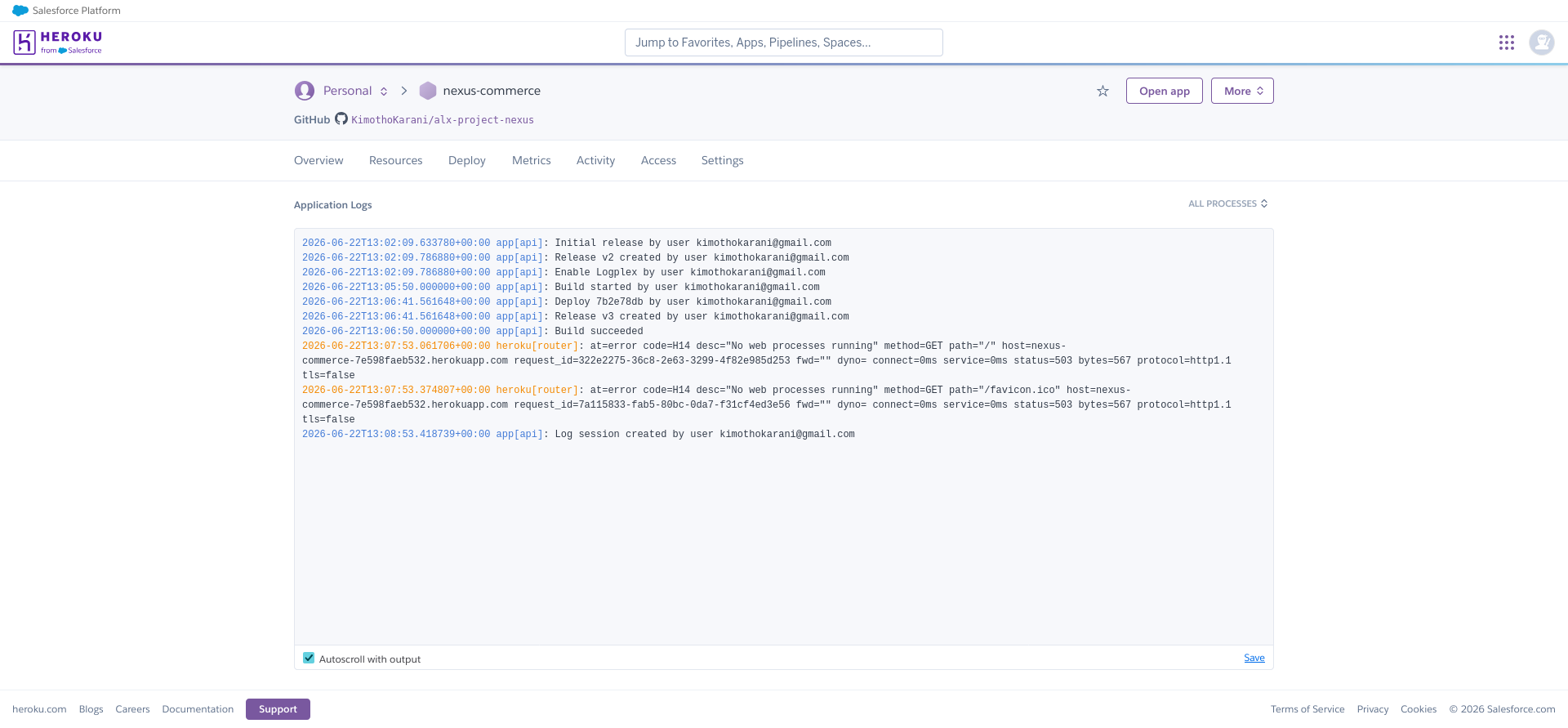Open the app launcher grid icon
Image resolution: width=1568 pixels, height=728 pixels.
coord(1507,42)
